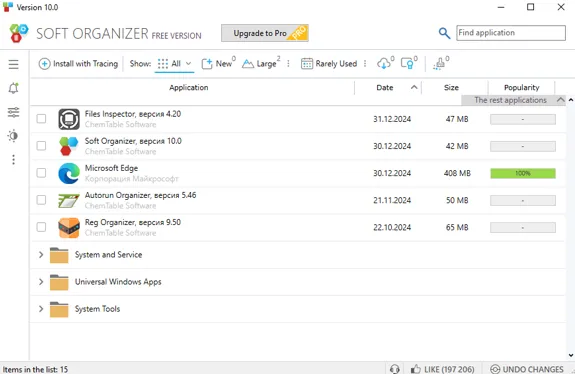This screenshot has height=374, width=575.
Task: Sort by Popularity column header
Action: (x=521, y=88)
